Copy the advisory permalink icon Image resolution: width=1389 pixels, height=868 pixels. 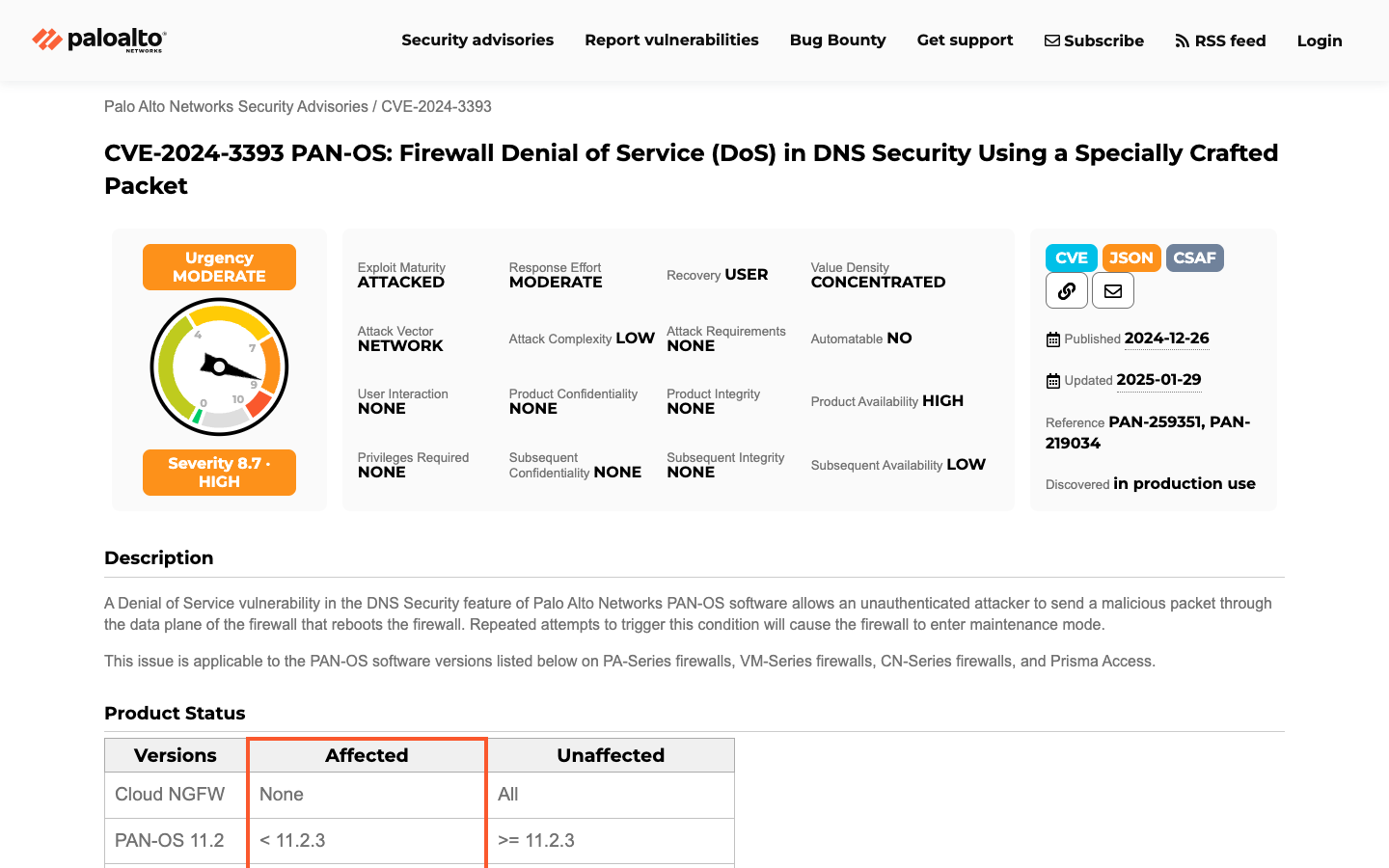pyautogui.click(x=1066, y=290)
